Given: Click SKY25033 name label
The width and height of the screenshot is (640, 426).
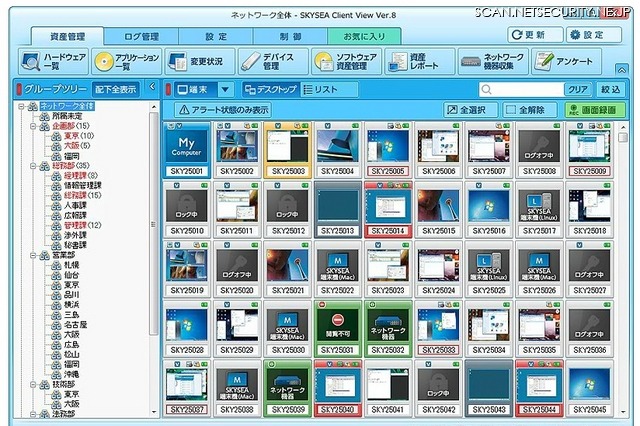Looking at the screenshot, I should point(438,350).
